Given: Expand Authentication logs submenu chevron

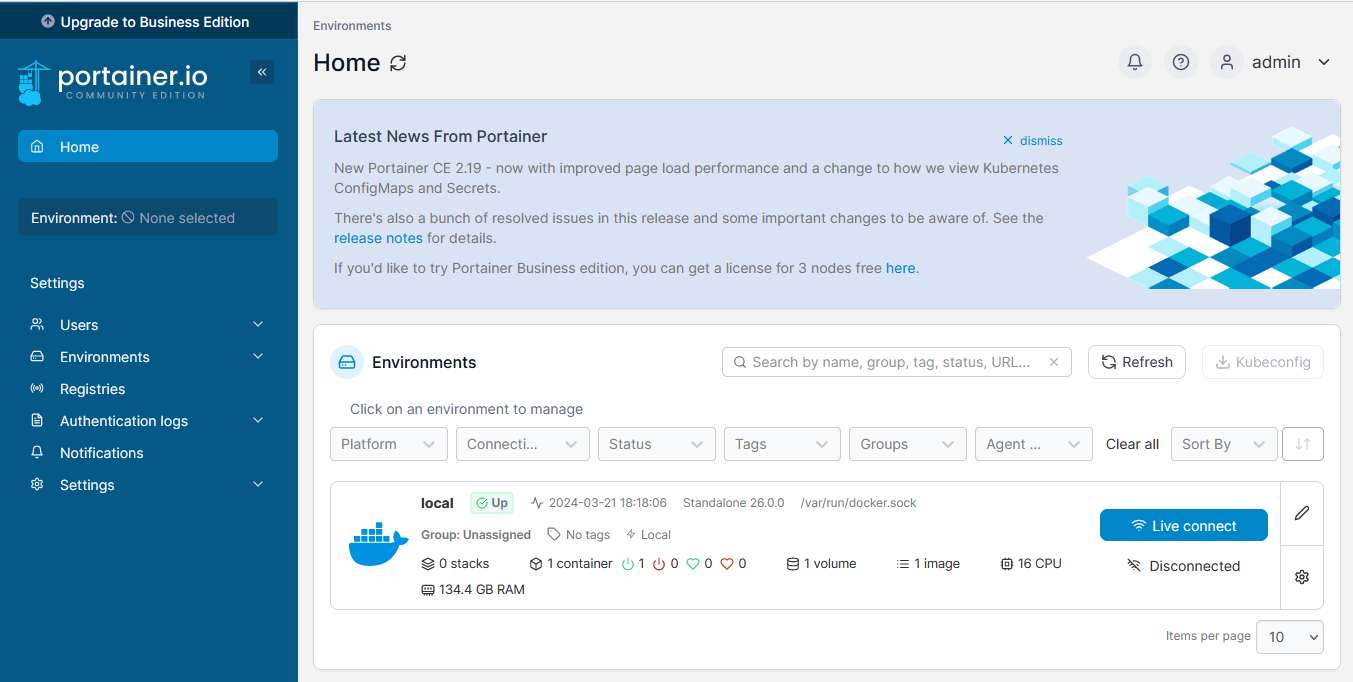Looking at the screenshot, I should [x=258, y=421].
